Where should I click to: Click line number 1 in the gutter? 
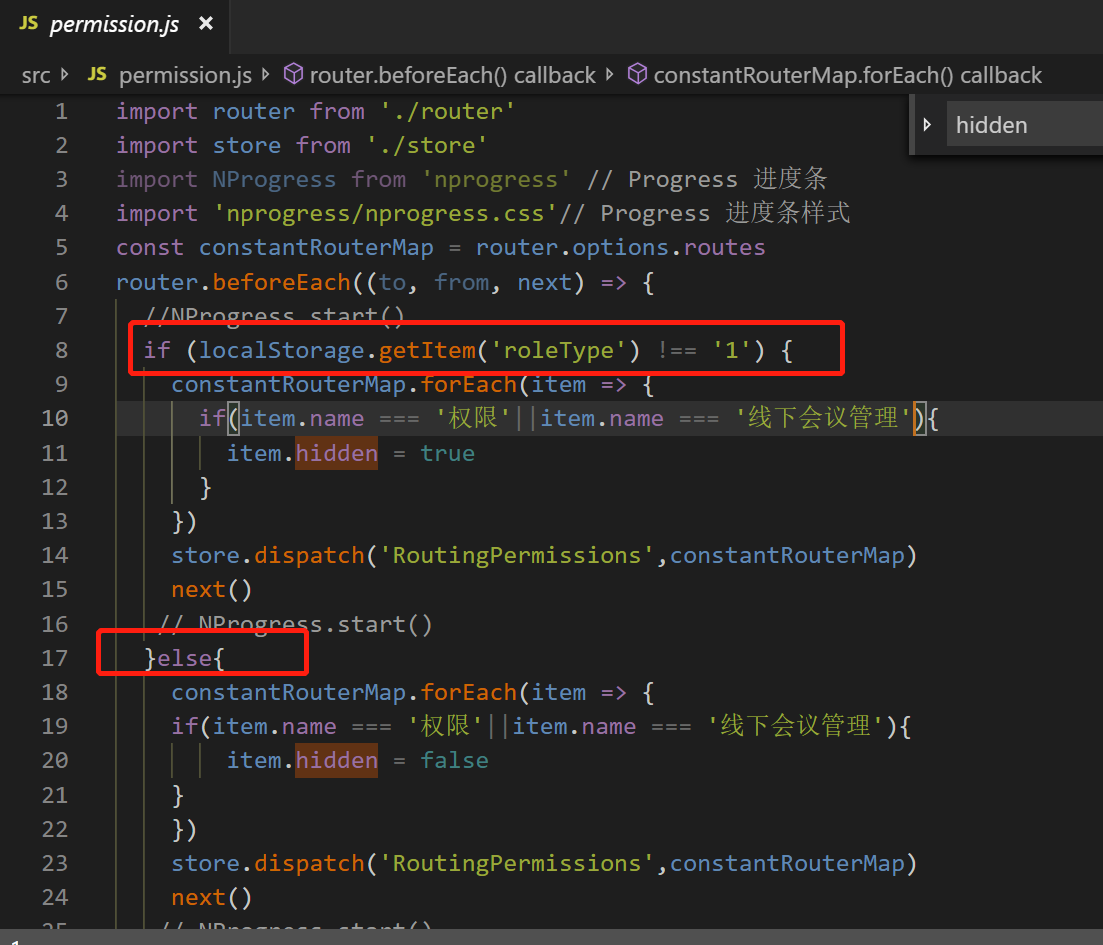[x=62, y=111]
